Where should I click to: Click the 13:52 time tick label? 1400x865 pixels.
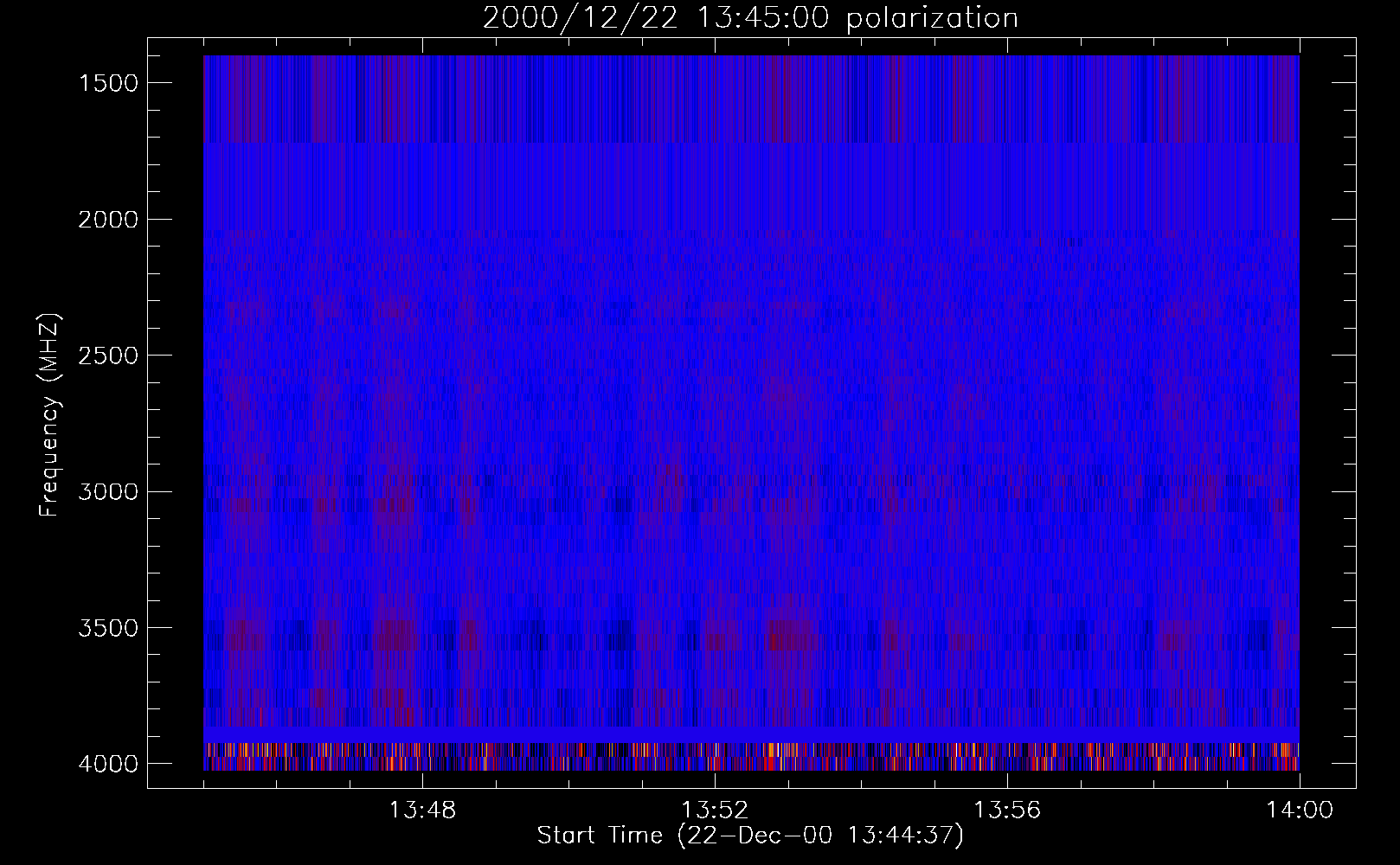pos(715,811)
